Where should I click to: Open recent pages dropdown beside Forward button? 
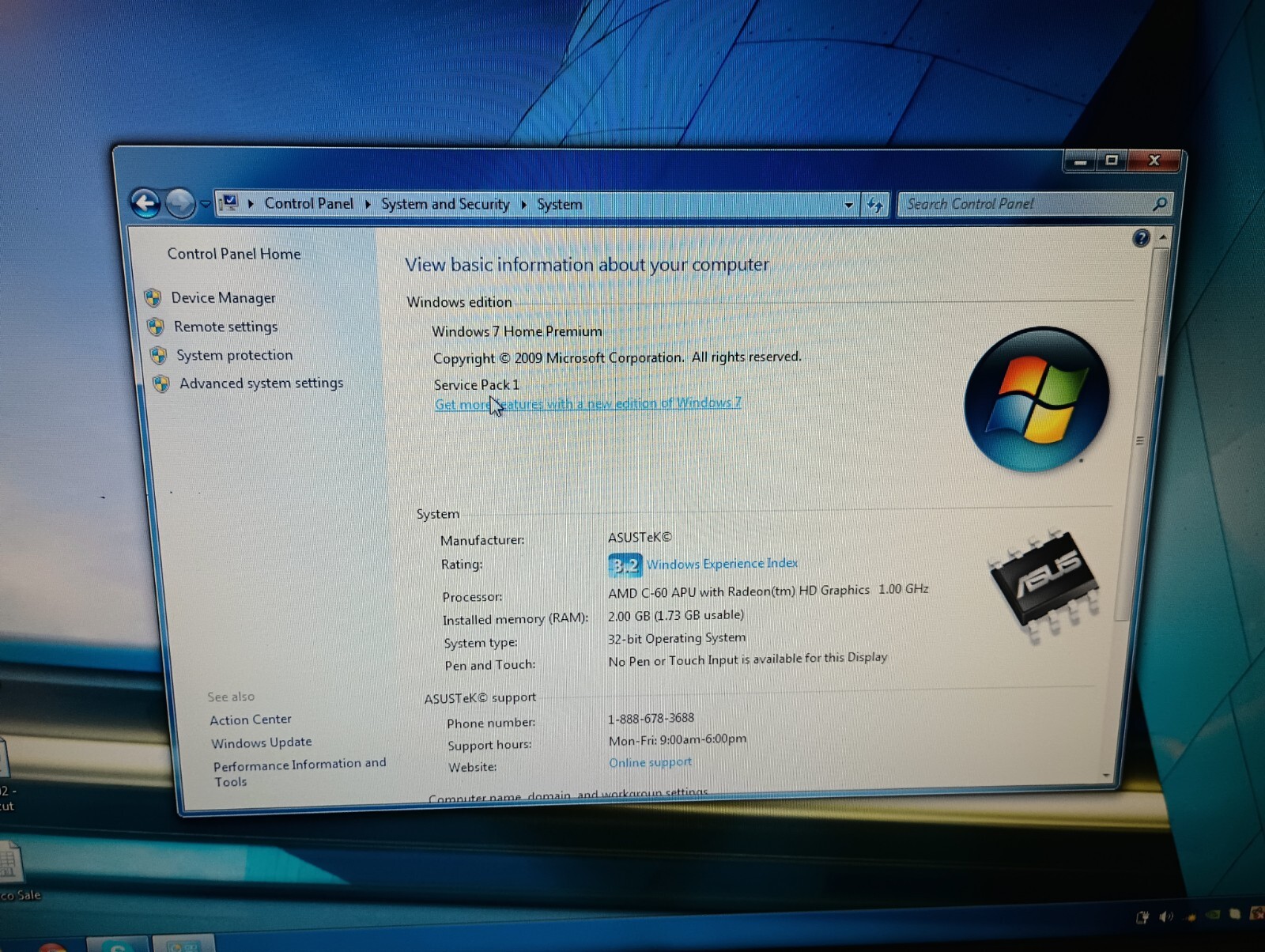pyautogui.click(x=205, y=204)
